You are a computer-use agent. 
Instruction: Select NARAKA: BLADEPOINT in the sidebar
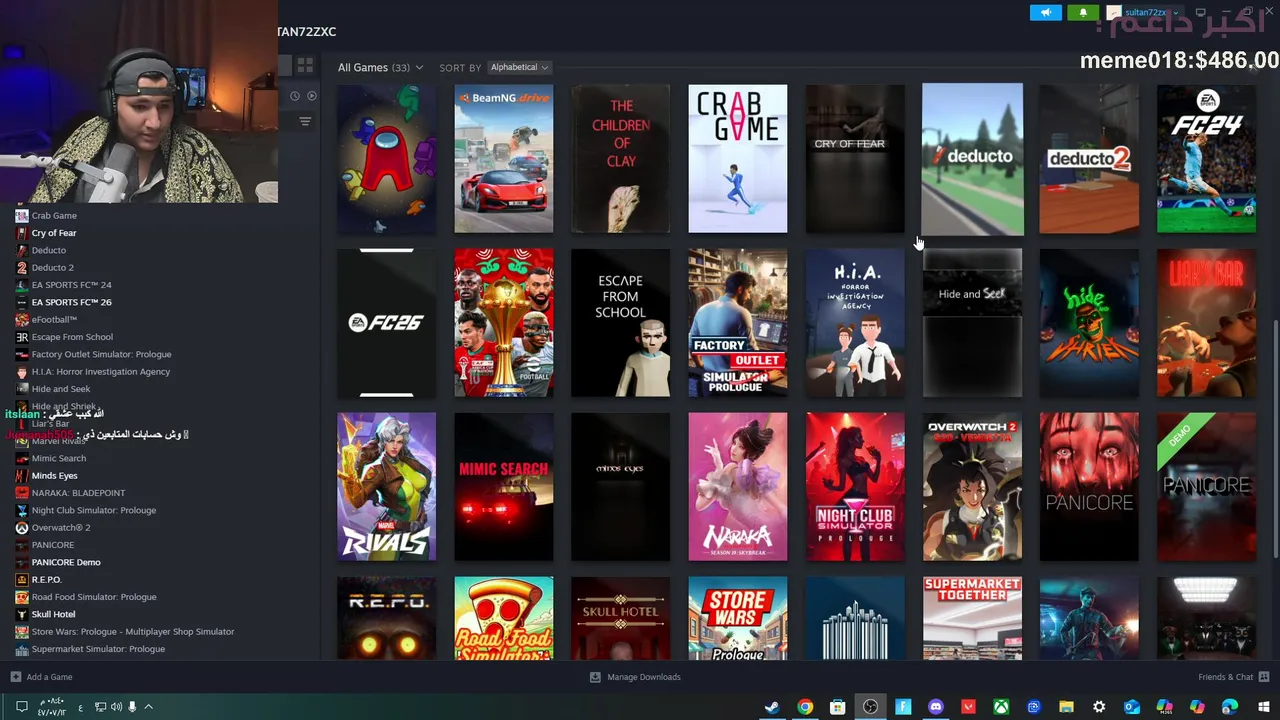click(78, 493)
